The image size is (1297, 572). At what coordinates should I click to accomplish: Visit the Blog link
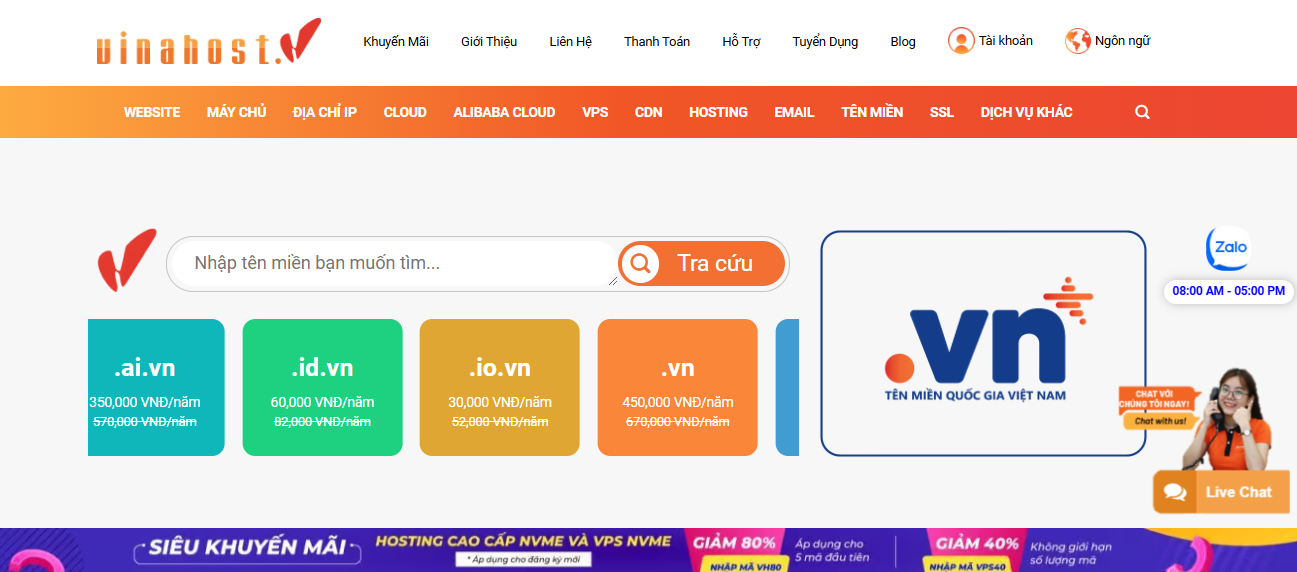(903, 42)
